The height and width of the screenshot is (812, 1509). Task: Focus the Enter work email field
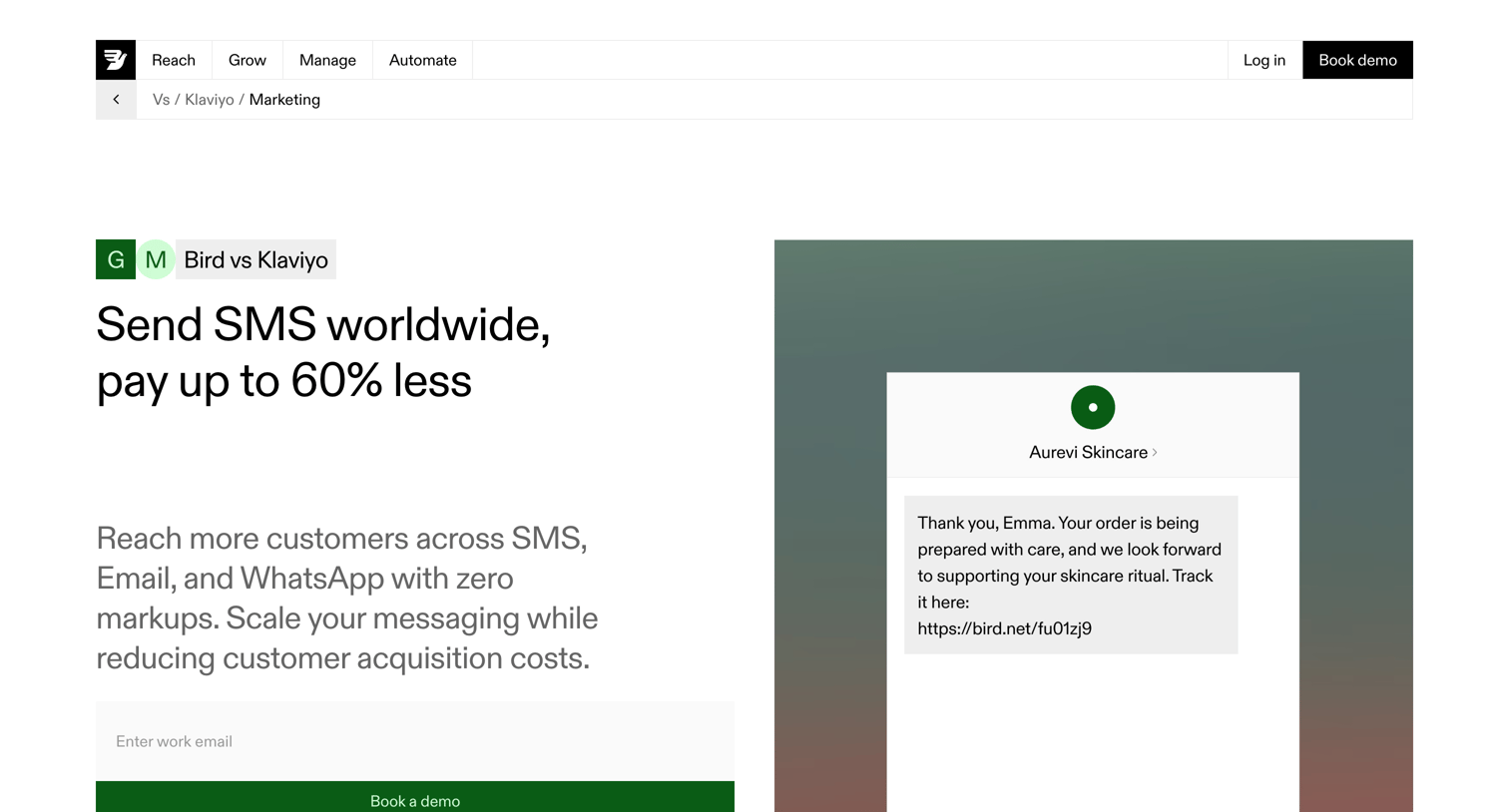415,741
